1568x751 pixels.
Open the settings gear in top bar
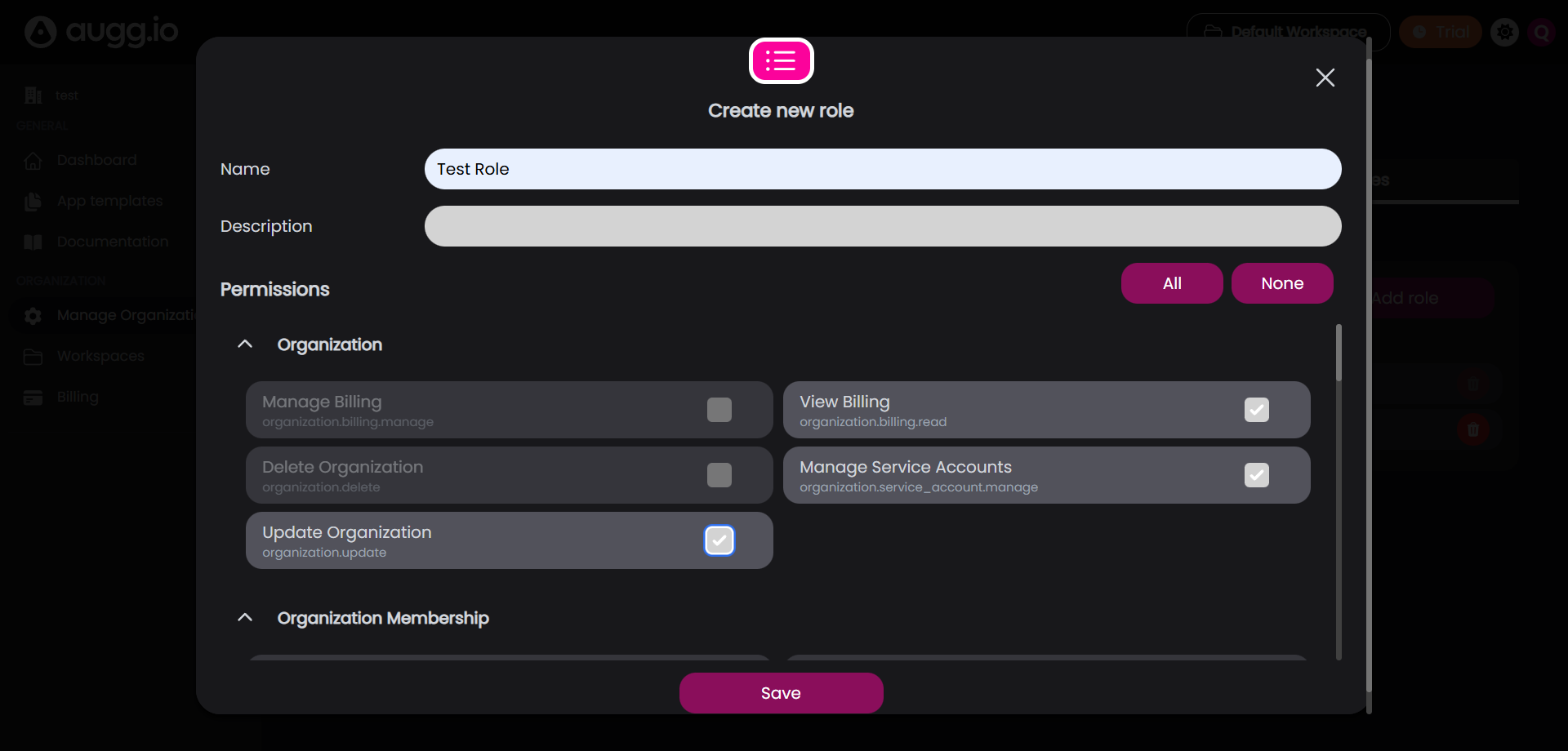coord(1504,33)
